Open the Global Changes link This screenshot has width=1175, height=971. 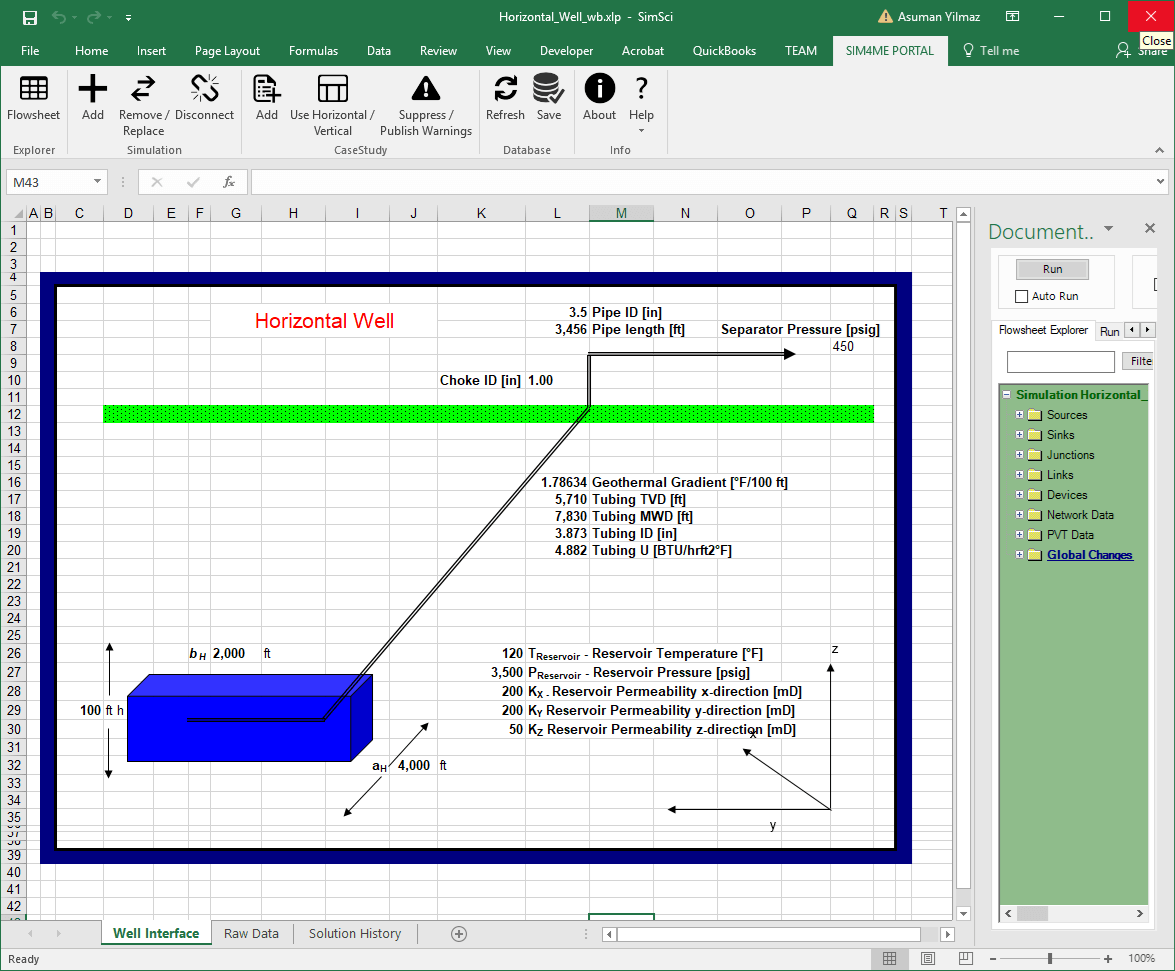(1089, 555)
